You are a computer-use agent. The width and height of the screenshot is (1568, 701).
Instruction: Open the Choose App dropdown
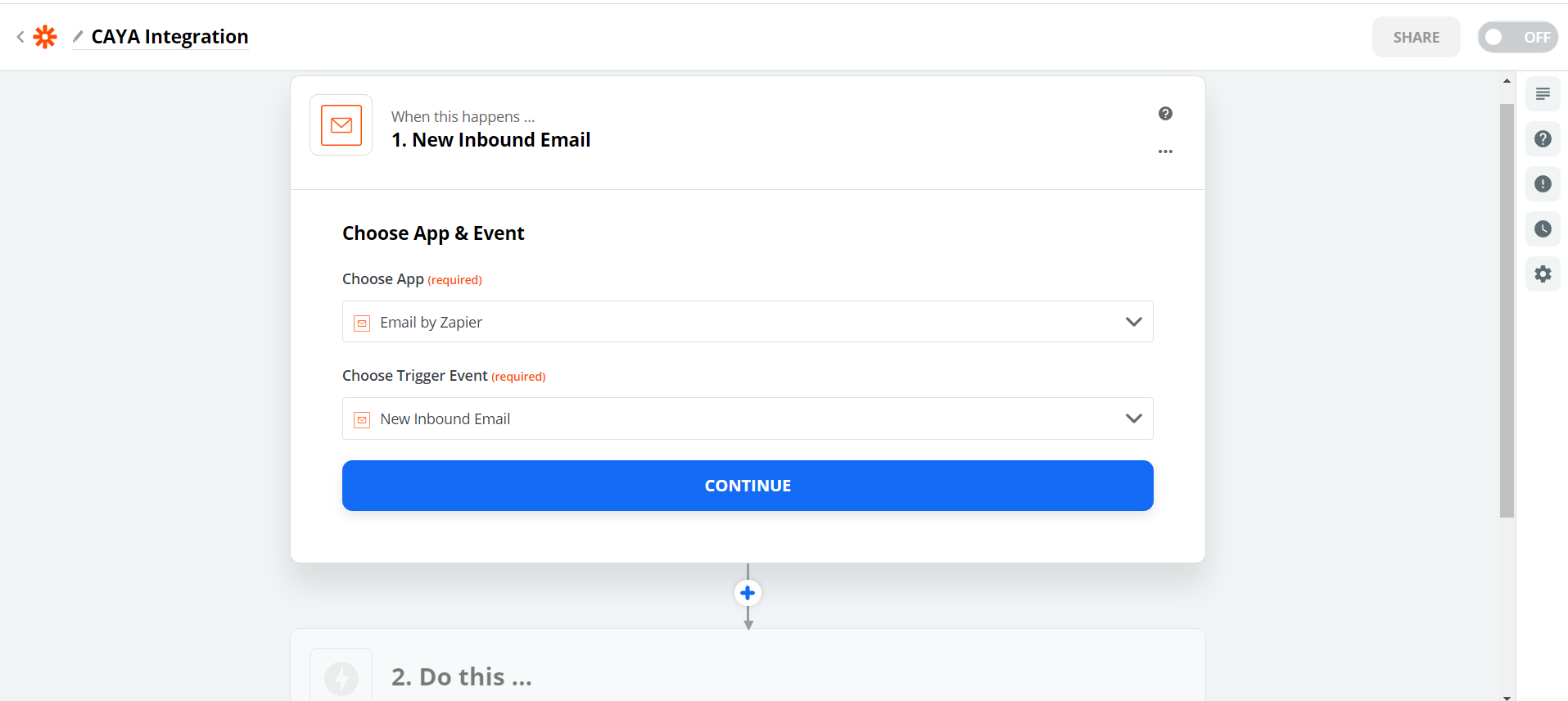748,322
